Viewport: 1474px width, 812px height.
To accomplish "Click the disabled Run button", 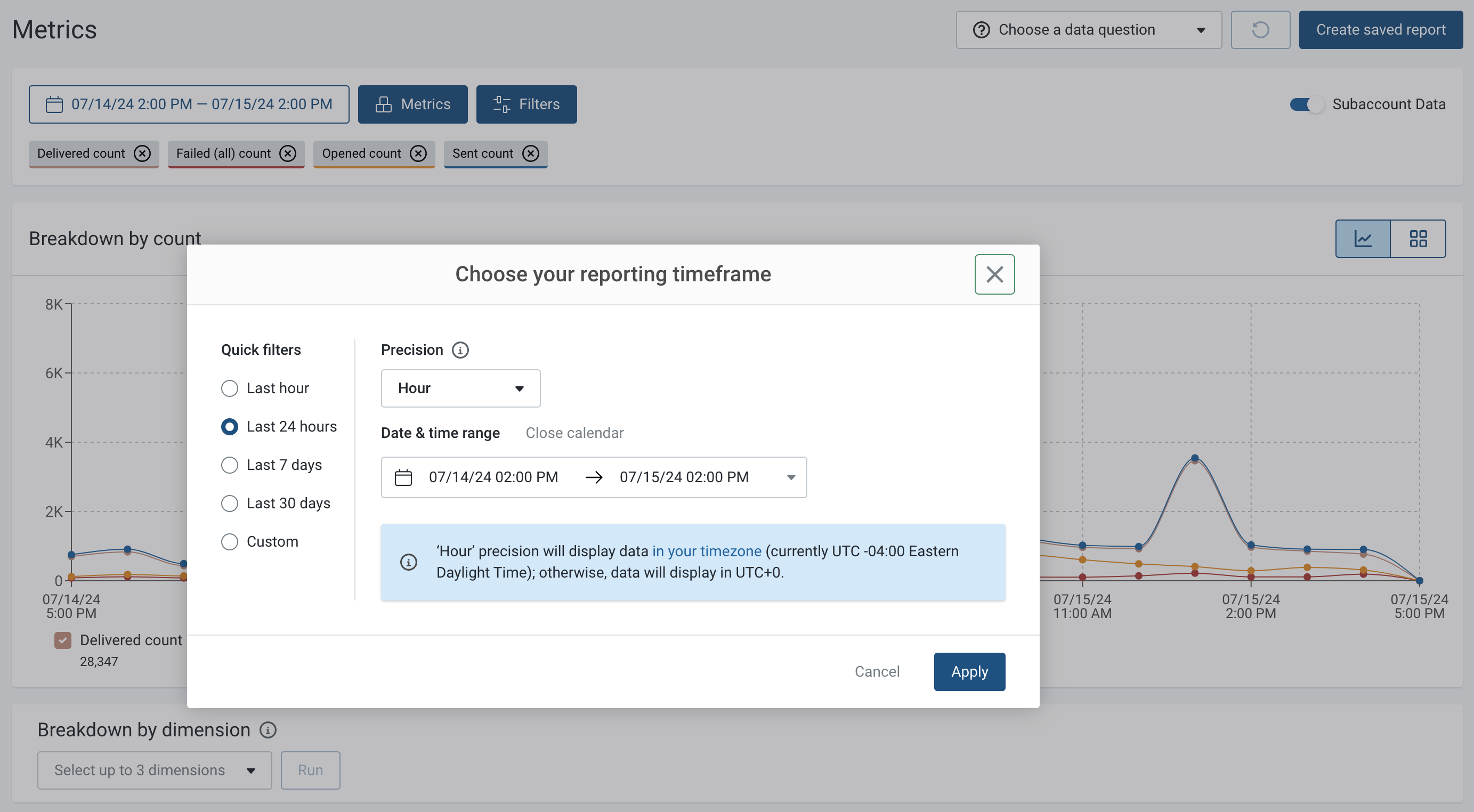I will click(x=310, y=770).
